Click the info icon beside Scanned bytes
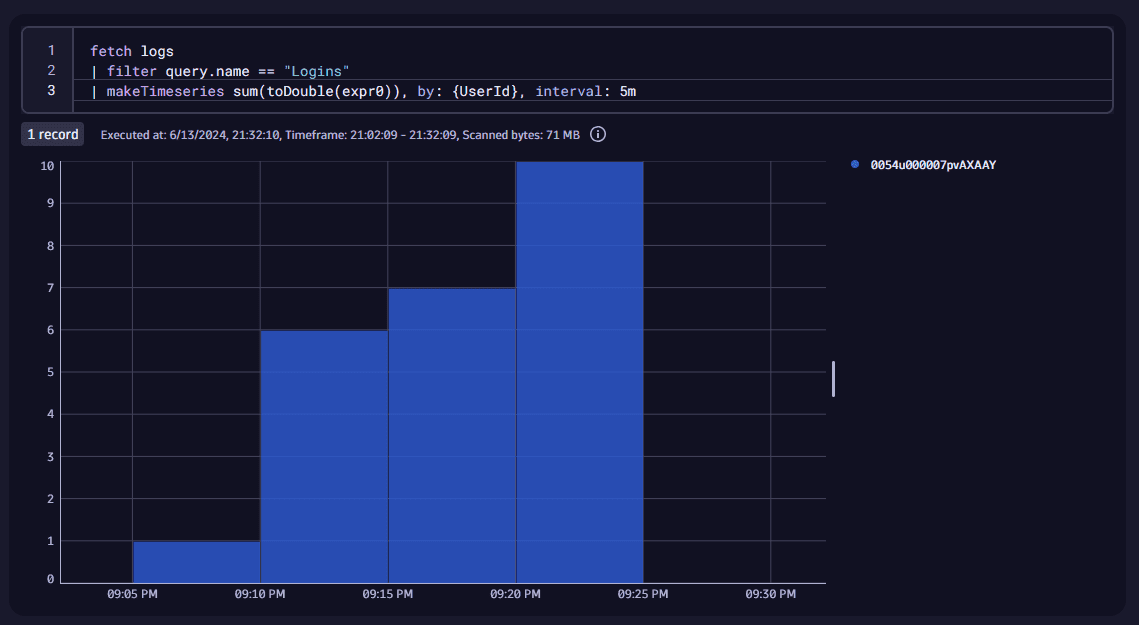This screenshot has height=625, width=1139. coord(598,134)
